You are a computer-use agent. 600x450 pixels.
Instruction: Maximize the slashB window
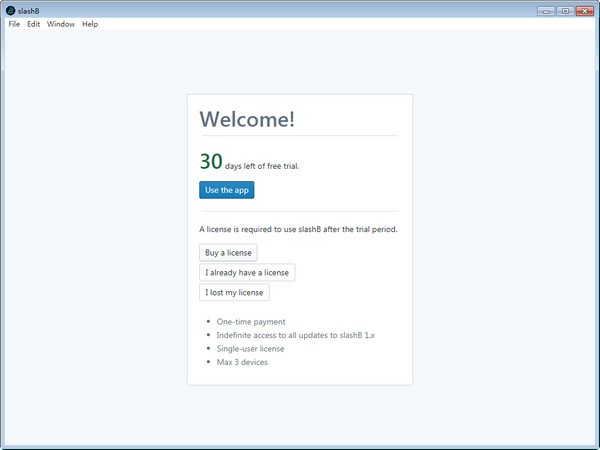[x=565, y=10]
